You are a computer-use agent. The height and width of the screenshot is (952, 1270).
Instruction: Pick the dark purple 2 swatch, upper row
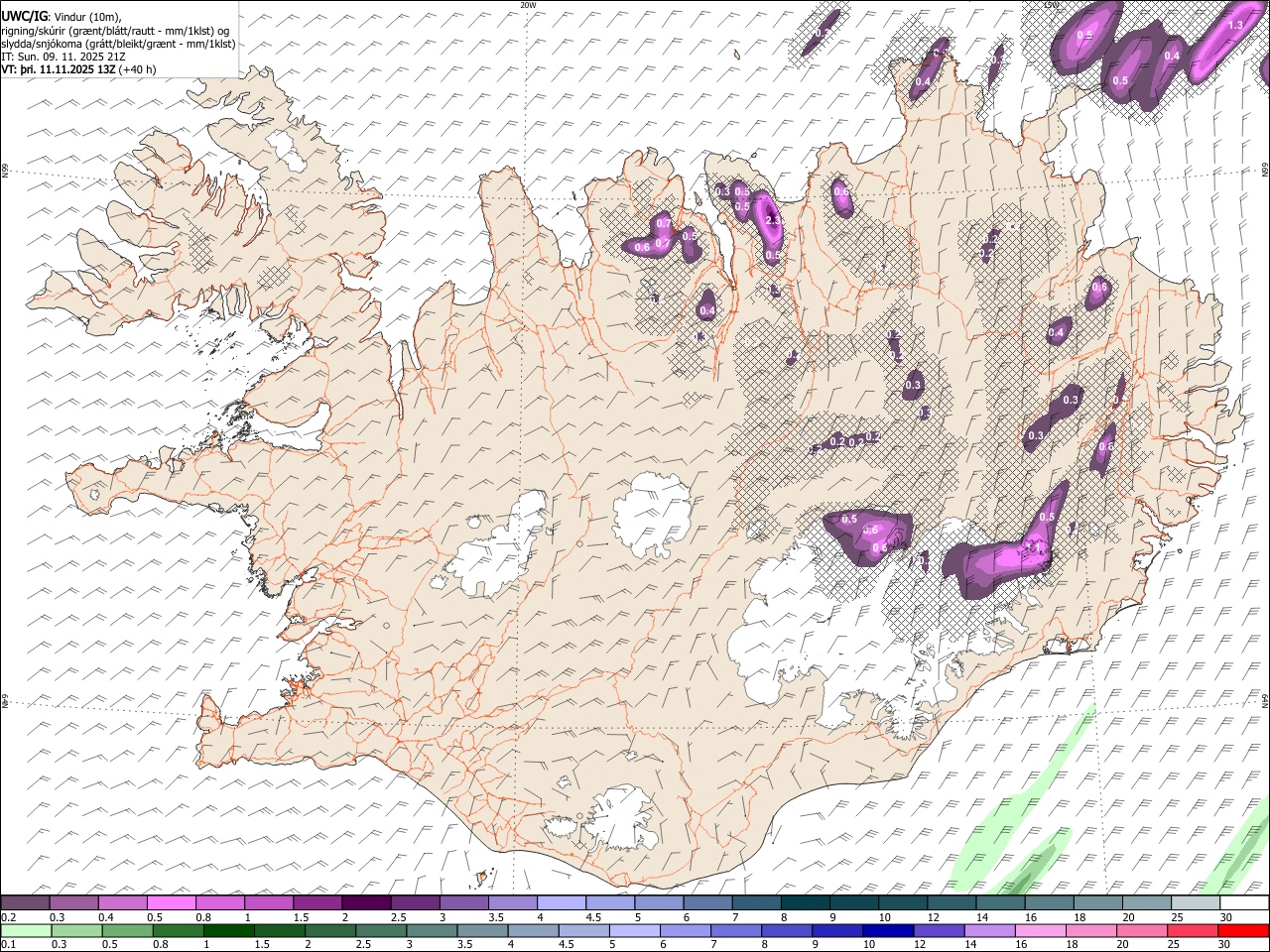[366, 903]
